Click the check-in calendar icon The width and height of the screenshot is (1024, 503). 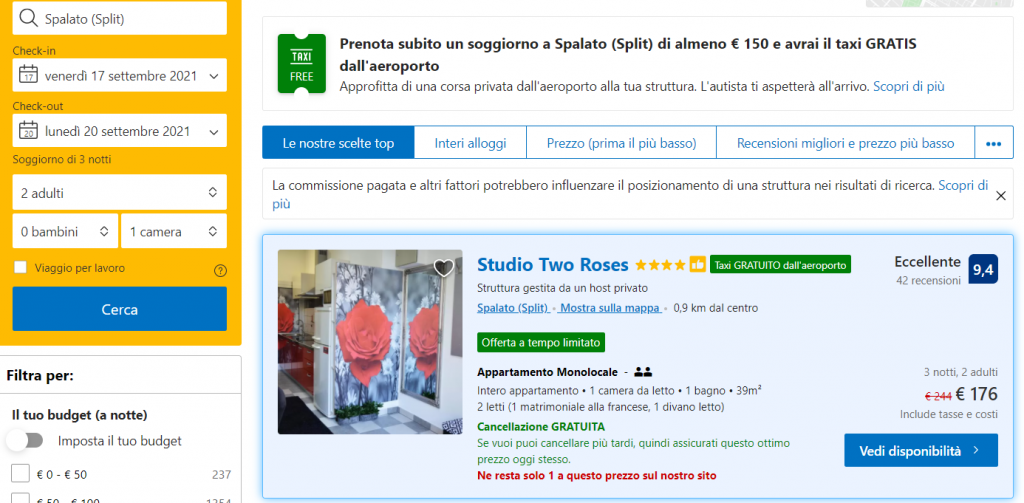click(x=27, y=75)
